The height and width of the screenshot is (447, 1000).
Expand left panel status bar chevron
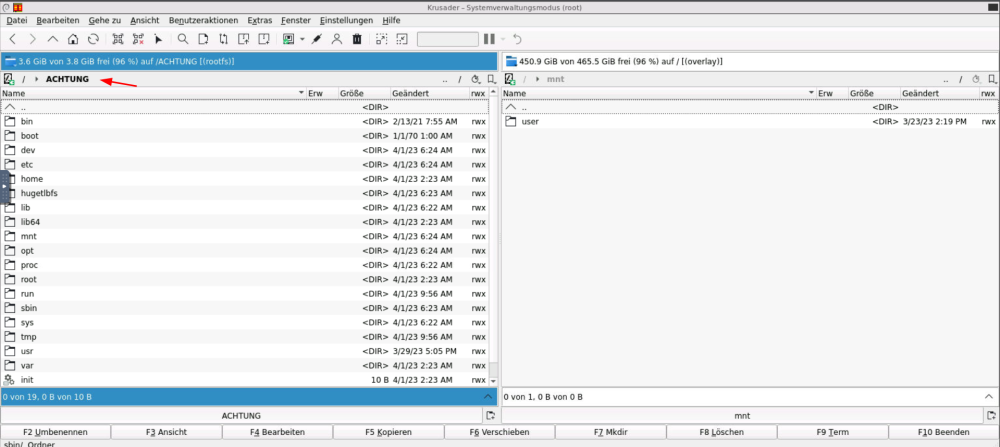tap(488, 397)
